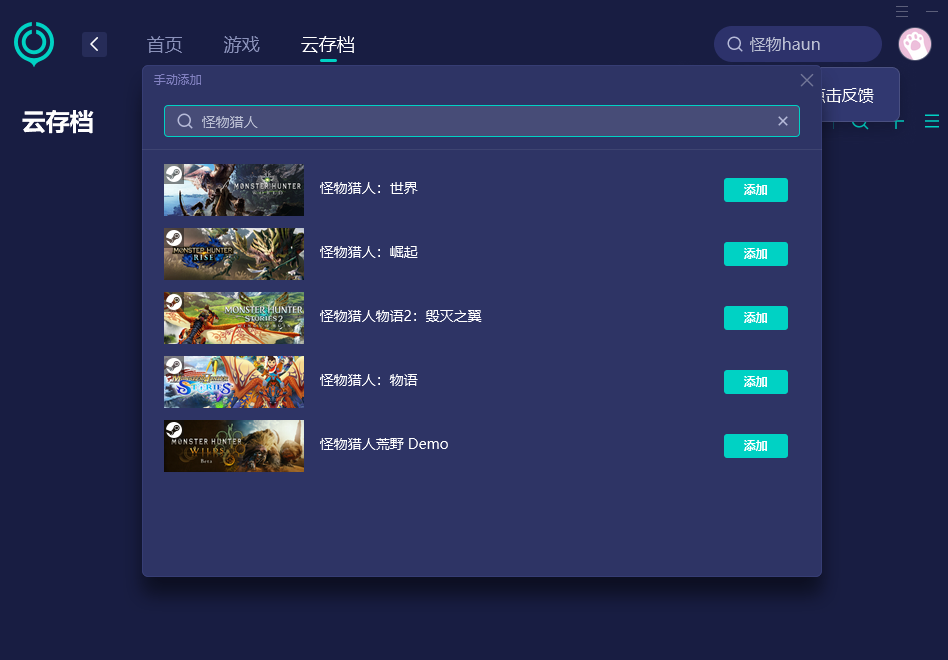The image size is (948, 660).
Task: Add 怪物猎人：世界 to cloud saves
Action: pos(756,190)
